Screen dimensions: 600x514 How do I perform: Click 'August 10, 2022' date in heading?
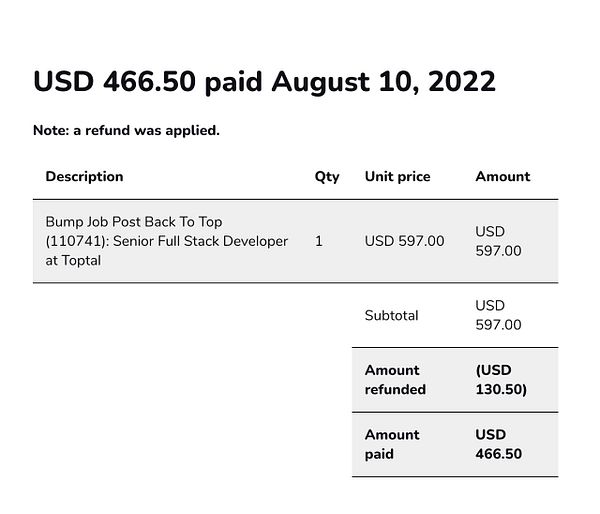[384, 82]
